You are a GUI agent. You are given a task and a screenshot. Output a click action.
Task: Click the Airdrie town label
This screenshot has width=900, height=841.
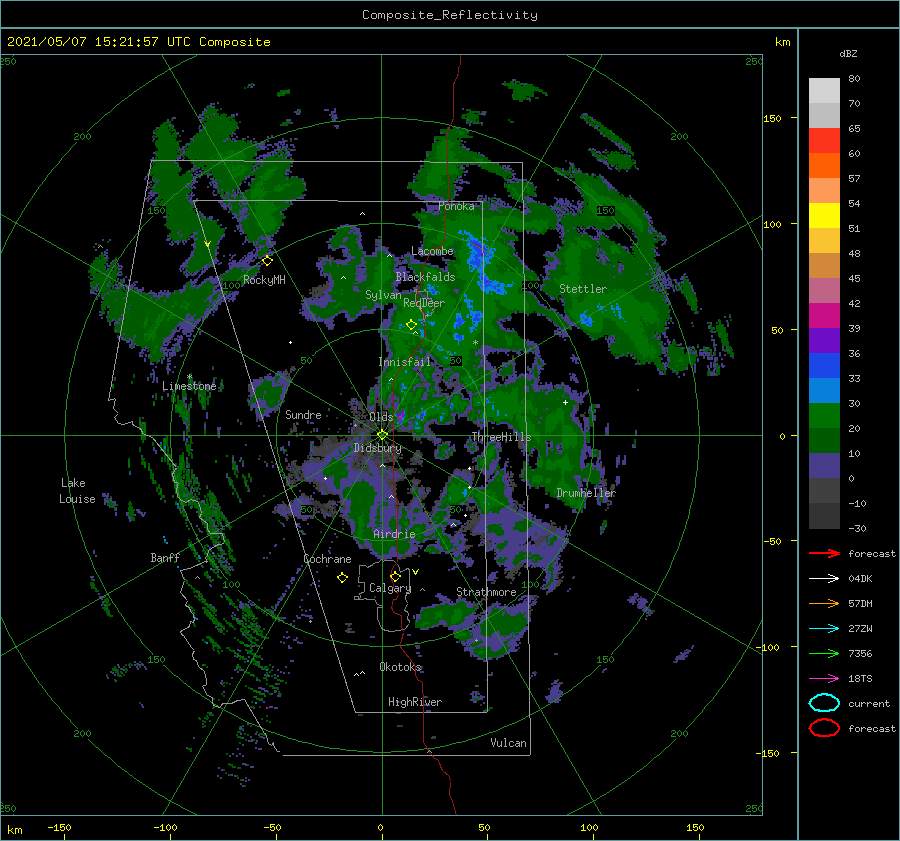coord(394,534)
